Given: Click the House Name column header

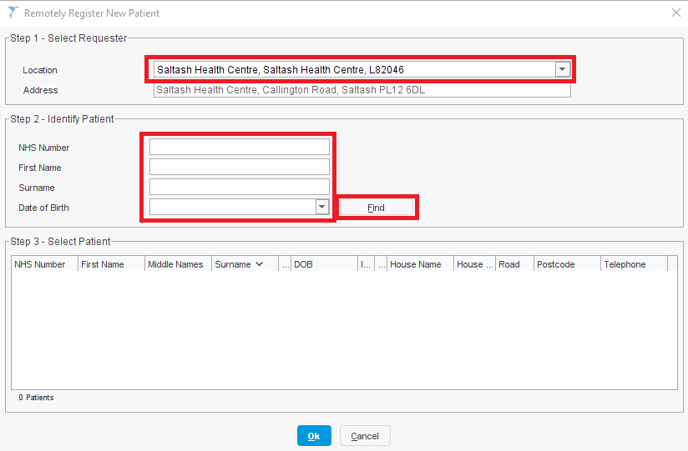Looking at the screenshot, I should (418, 264).
